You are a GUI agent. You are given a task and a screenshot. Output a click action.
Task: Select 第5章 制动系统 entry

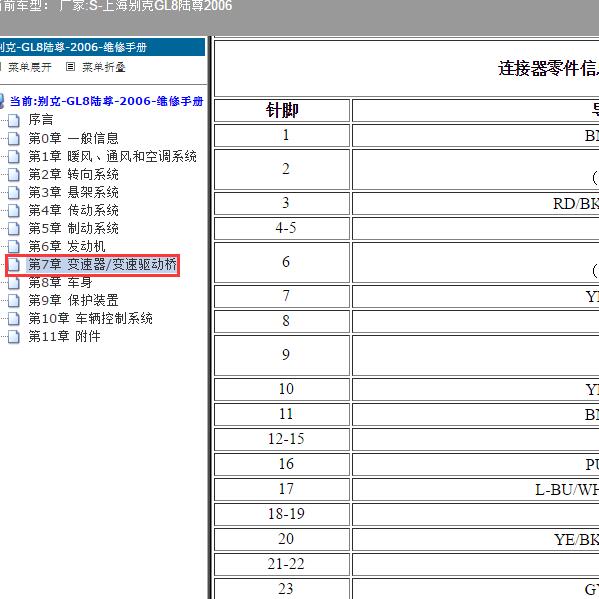point(73,228)
